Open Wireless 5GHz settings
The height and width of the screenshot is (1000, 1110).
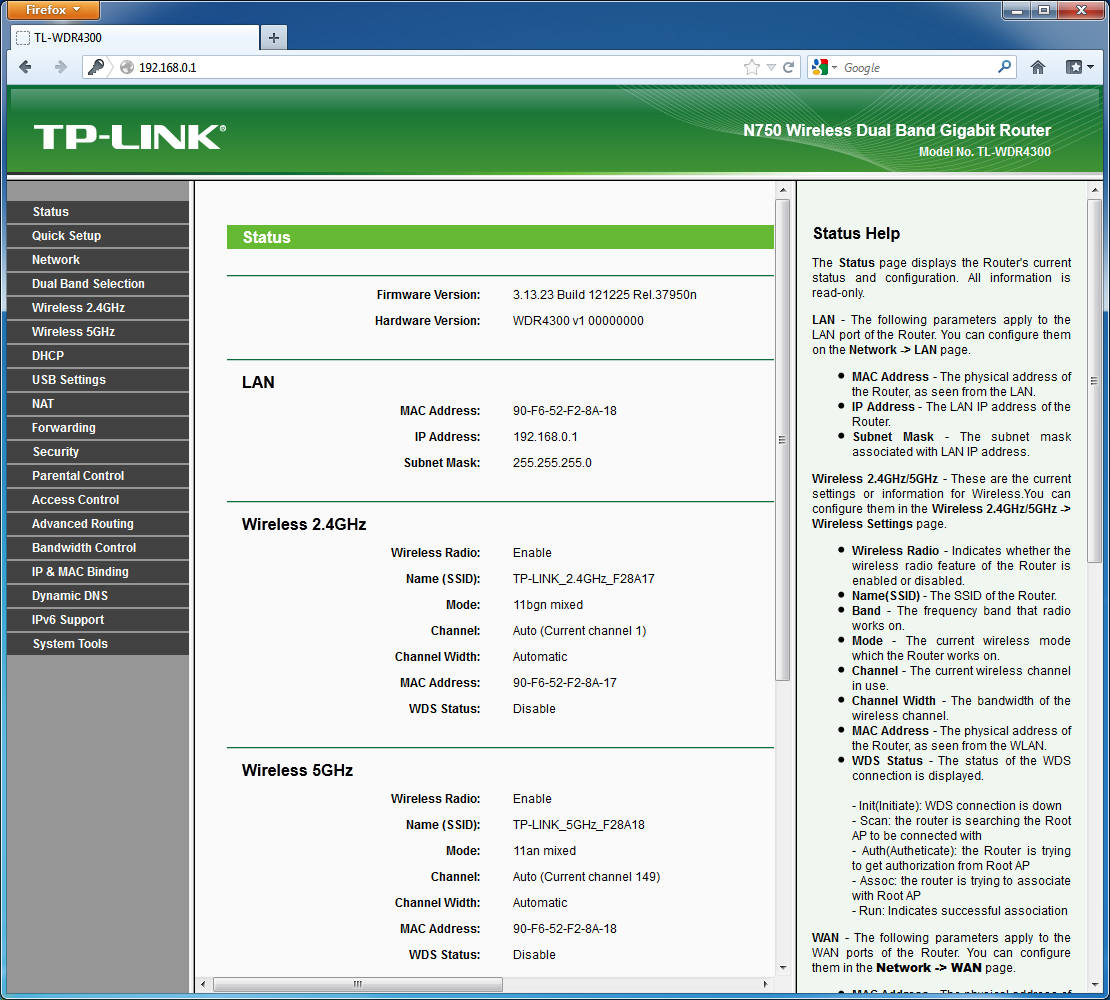click(98, 332)
